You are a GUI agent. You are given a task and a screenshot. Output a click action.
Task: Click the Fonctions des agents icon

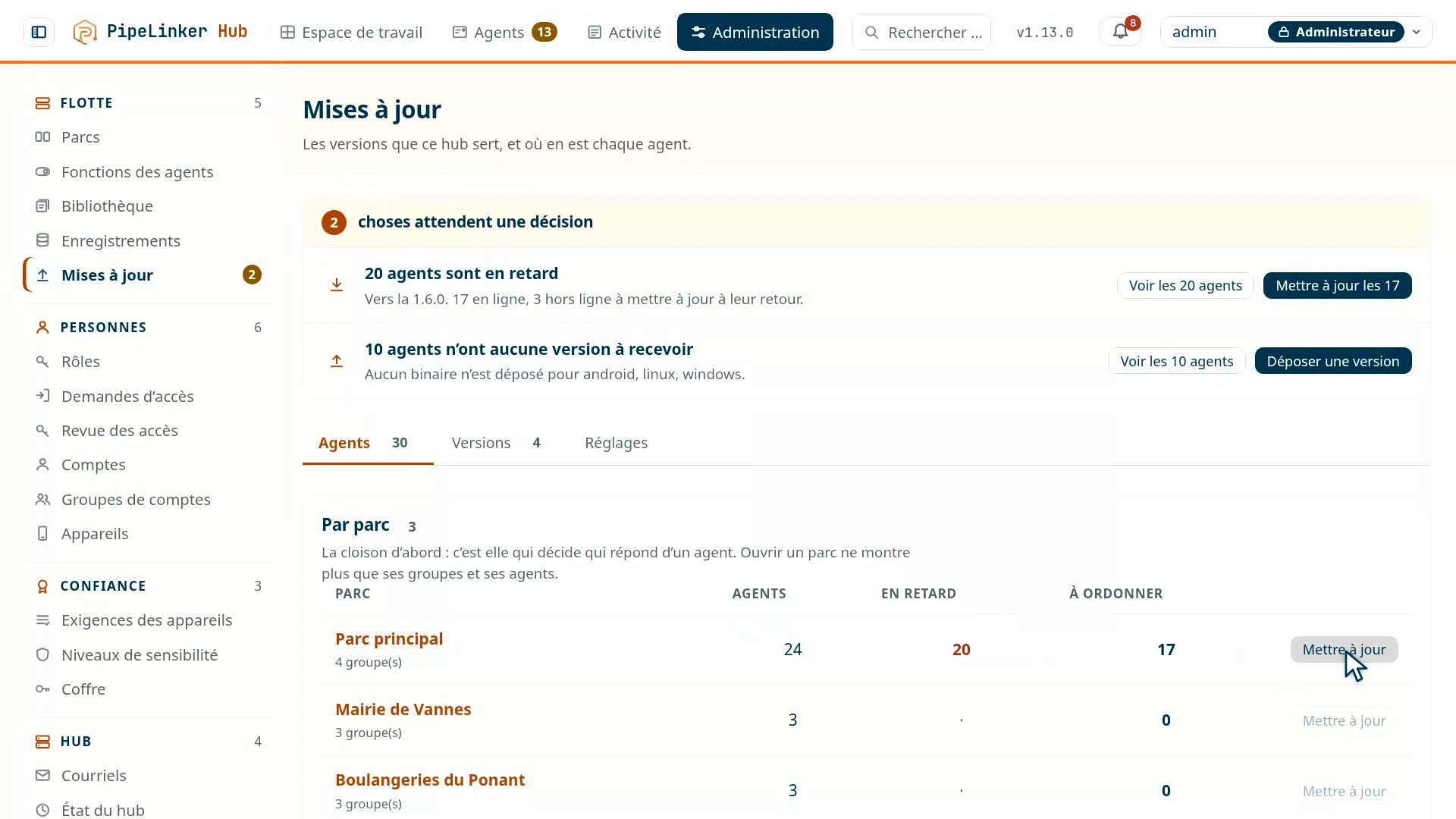(42, 172)
